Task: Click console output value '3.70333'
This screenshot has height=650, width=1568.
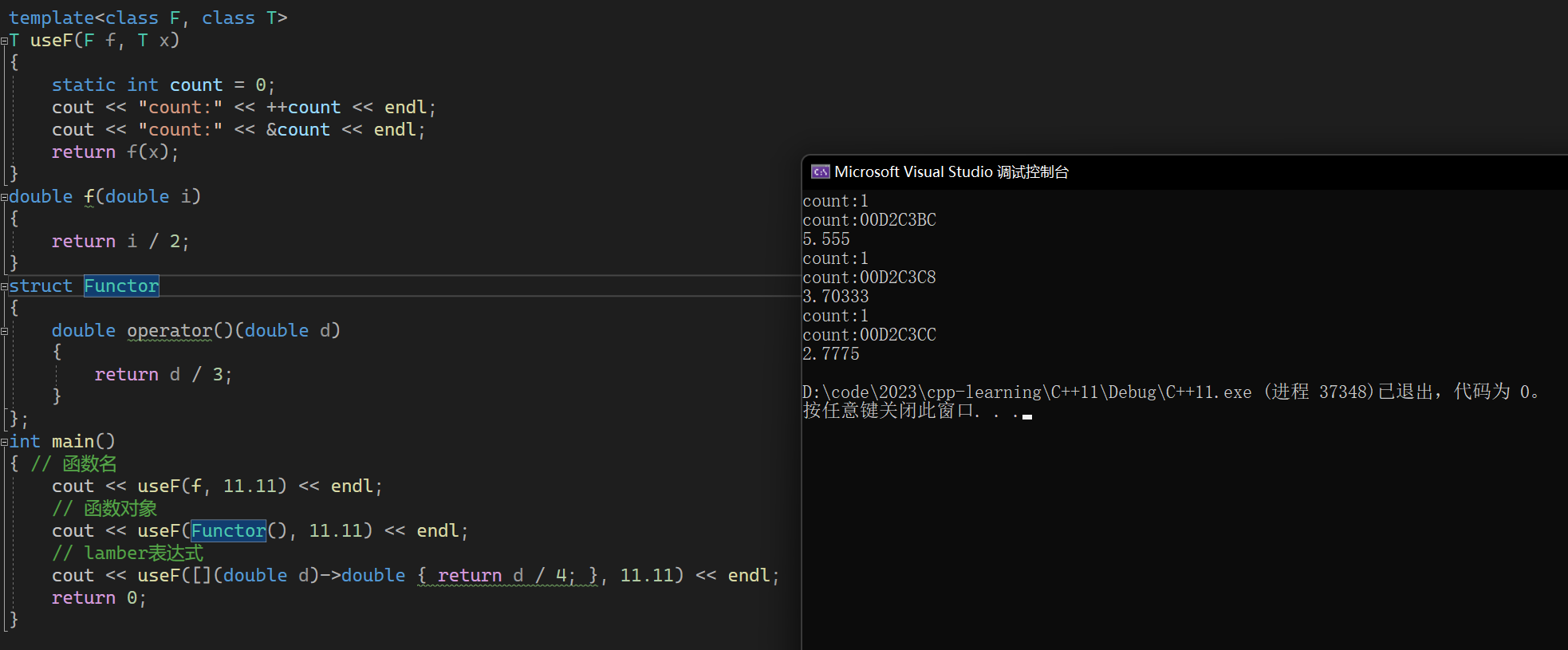Action: (x=836, y=297)
